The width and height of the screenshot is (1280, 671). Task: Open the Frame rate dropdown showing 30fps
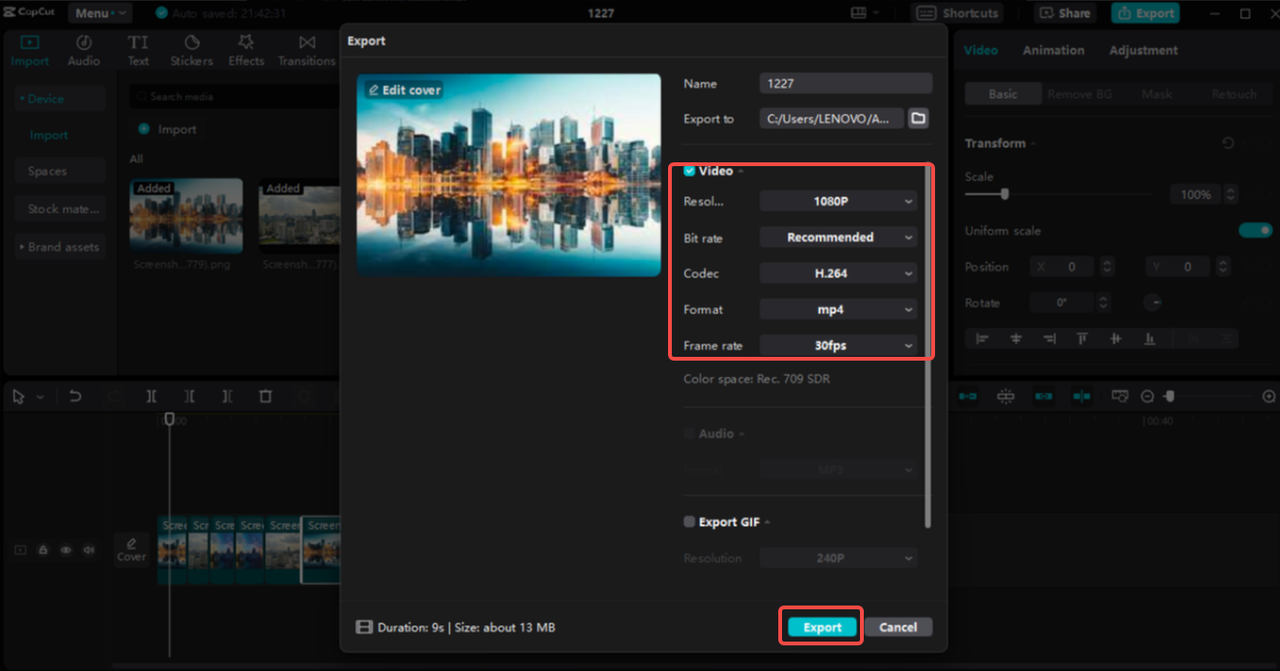point(838,345)
